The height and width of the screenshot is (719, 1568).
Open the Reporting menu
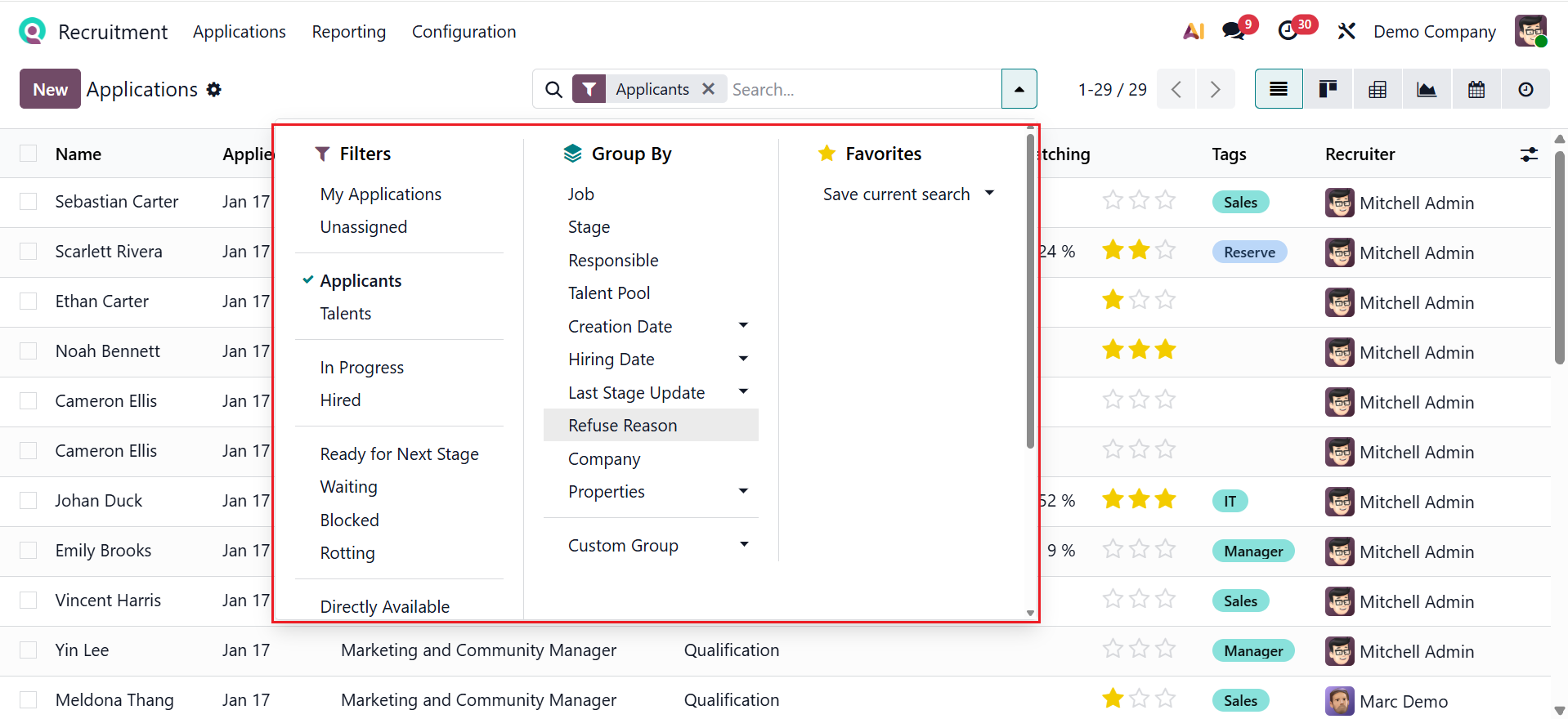[349, 32]
